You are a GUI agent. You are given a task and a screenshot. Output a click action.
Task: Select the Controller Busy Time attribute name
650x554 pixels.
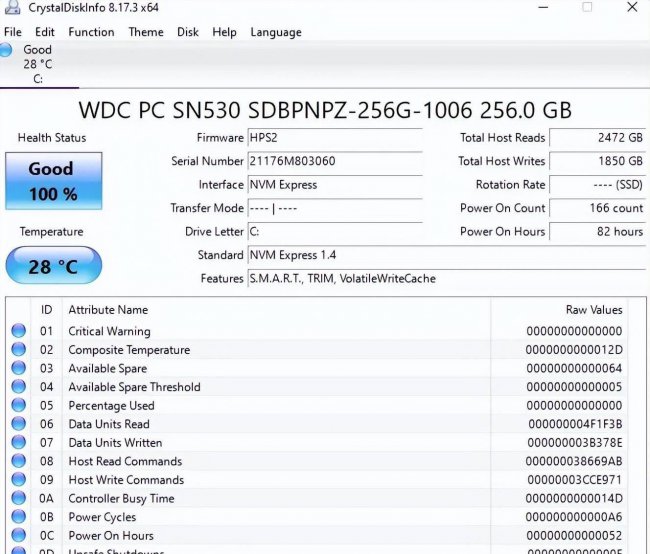point(121,498)
